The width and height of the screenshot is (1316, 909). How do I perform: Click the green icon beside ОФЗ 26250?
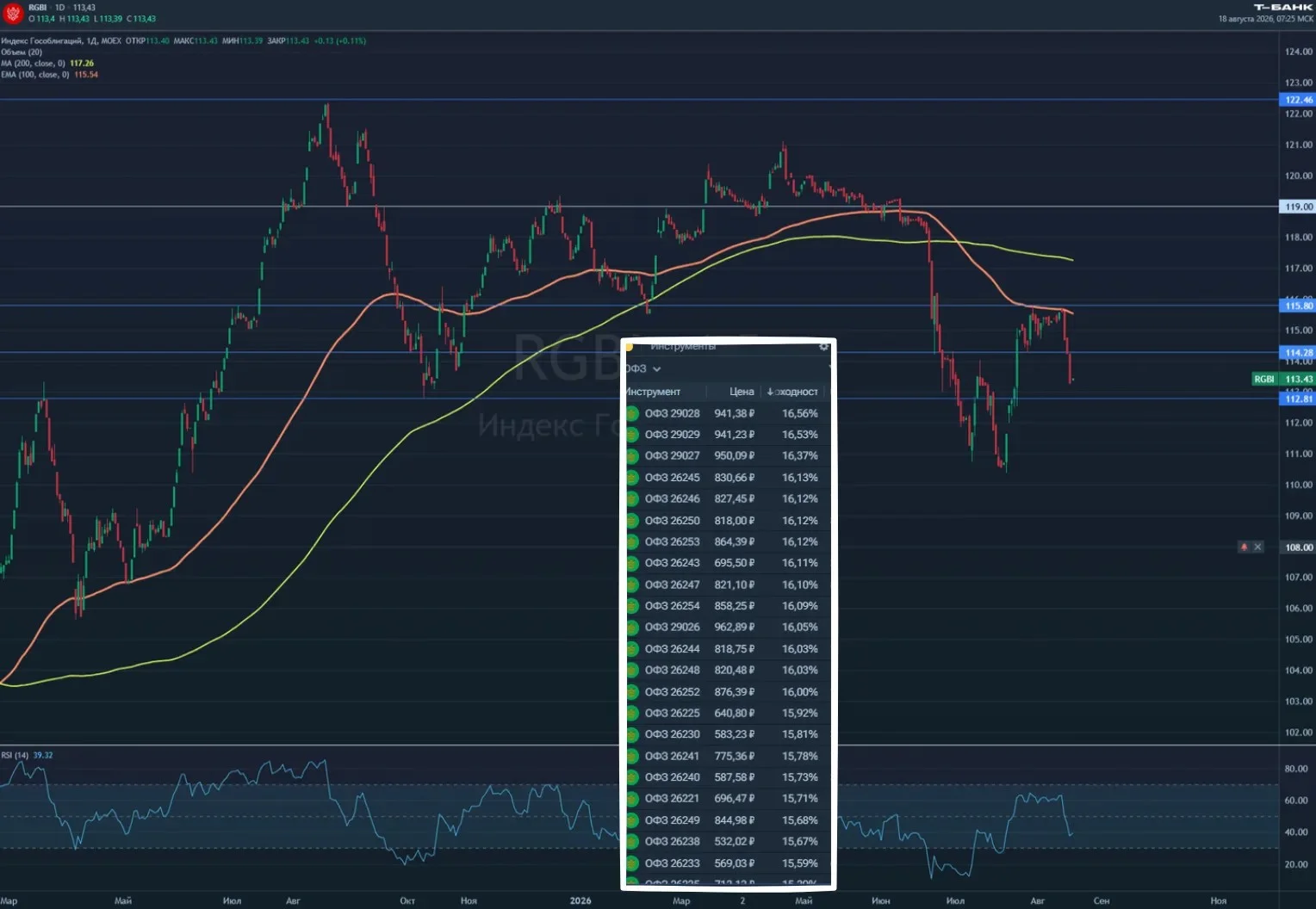pos(632,521)
